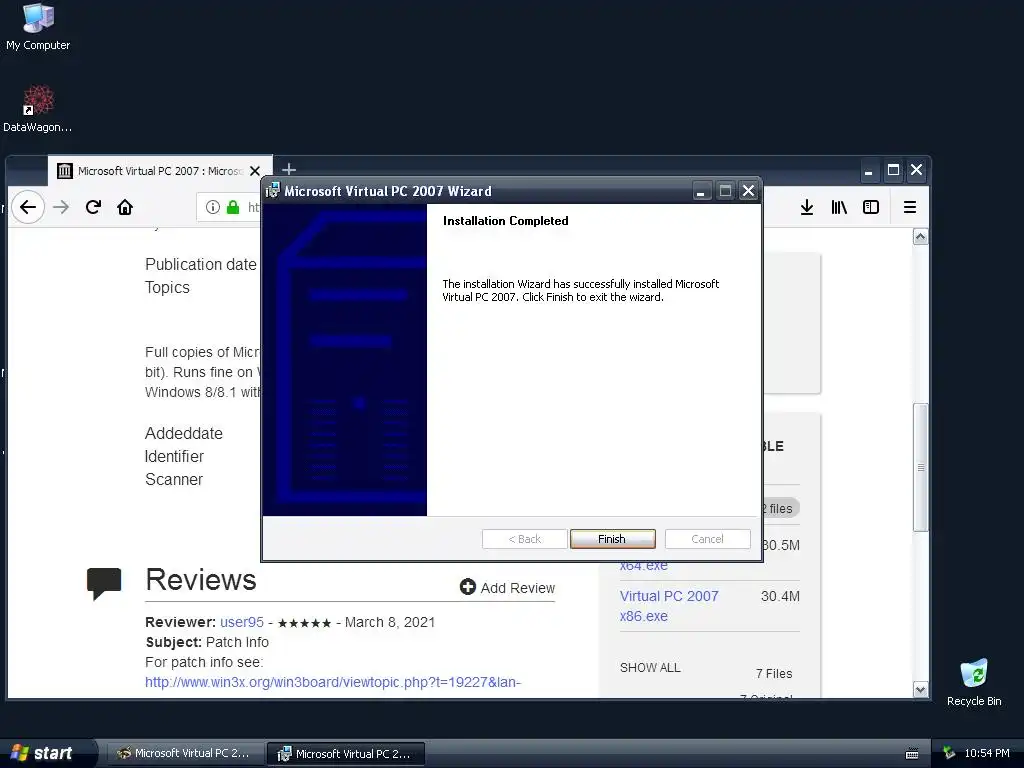Close the Microsoft Virtual PC 2007 tab
The image size is (1024, 768).
255,170
